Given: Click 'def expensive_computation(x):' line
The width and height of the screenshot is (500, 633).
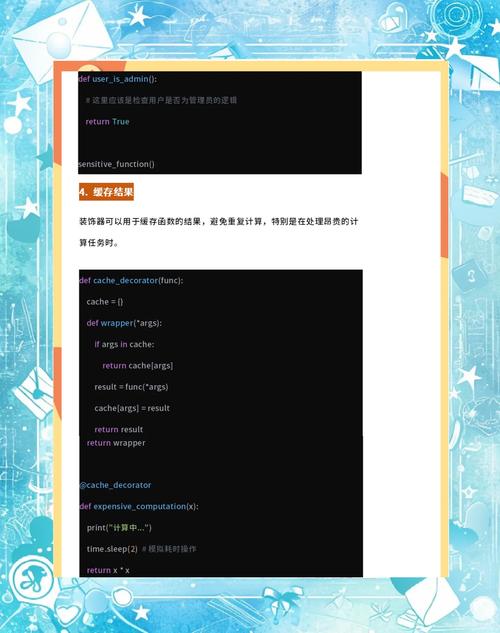Looking at the screenshot, I should pos(138,506).
